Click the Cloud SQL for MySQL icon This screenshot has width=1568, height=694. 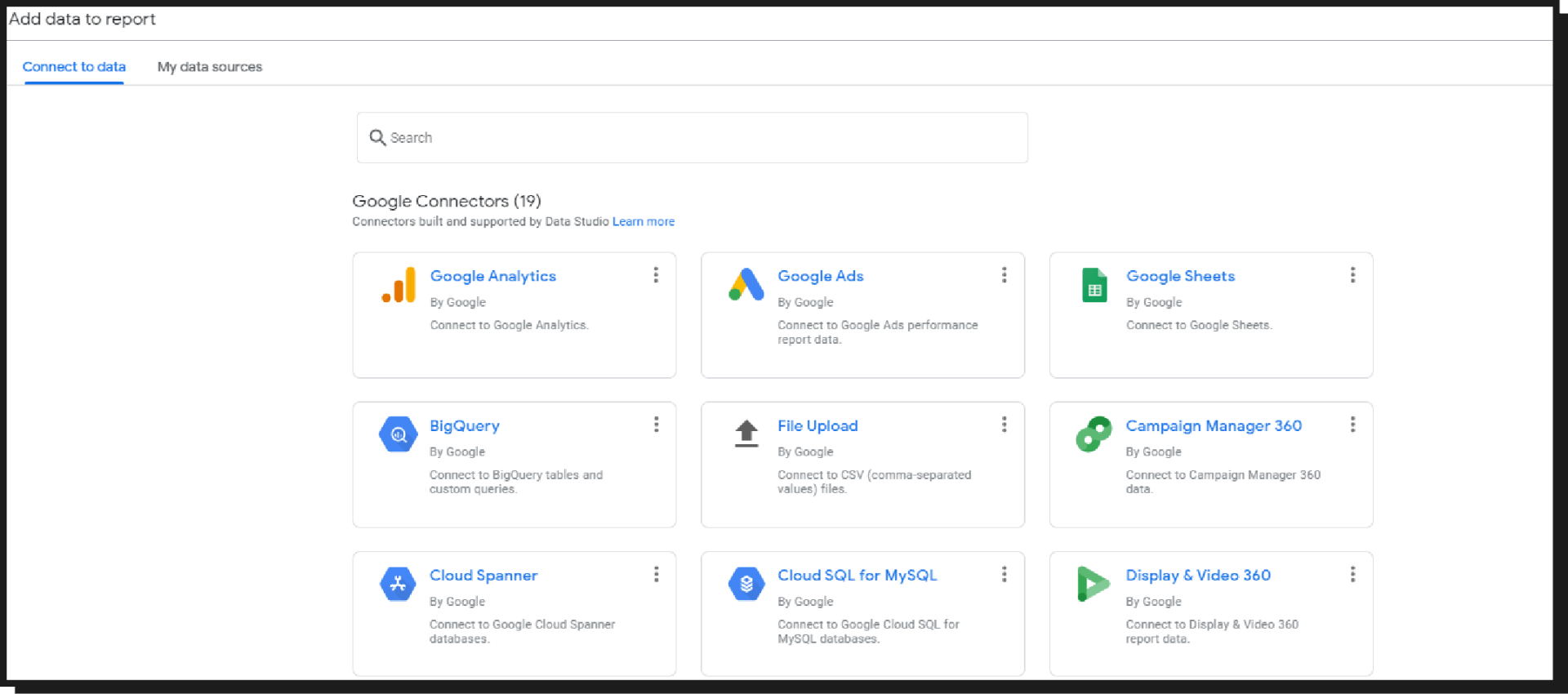click(x=746, y=584)
